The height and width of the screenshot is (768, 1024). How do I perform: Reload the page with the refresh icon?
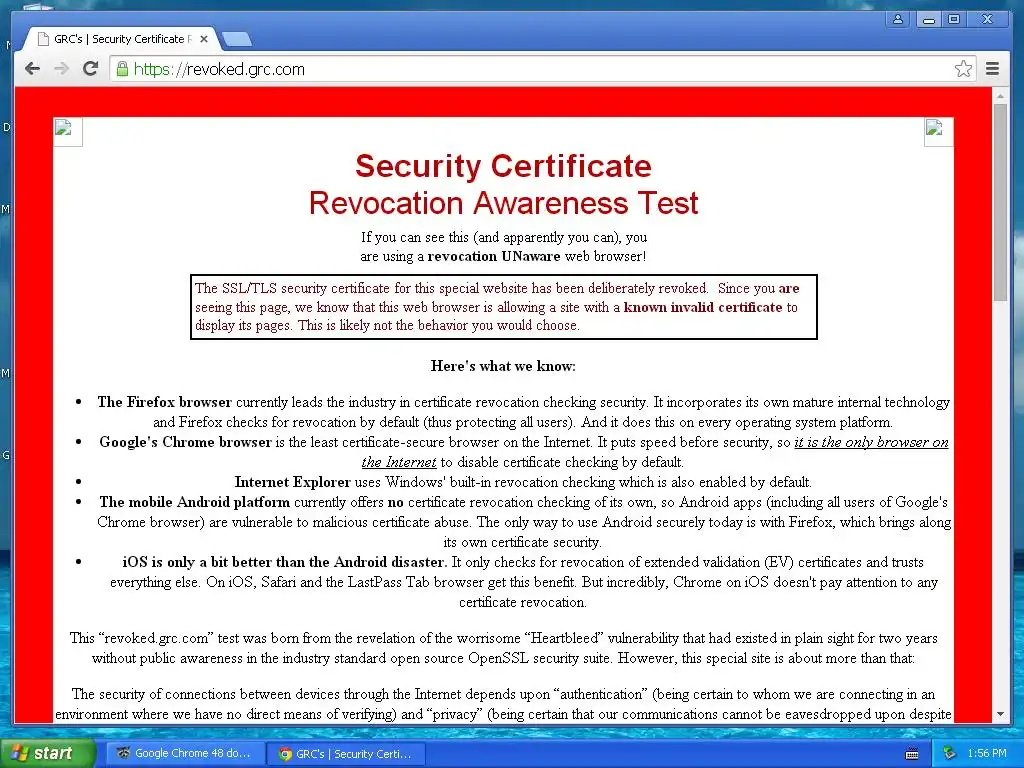coord(91,69)
